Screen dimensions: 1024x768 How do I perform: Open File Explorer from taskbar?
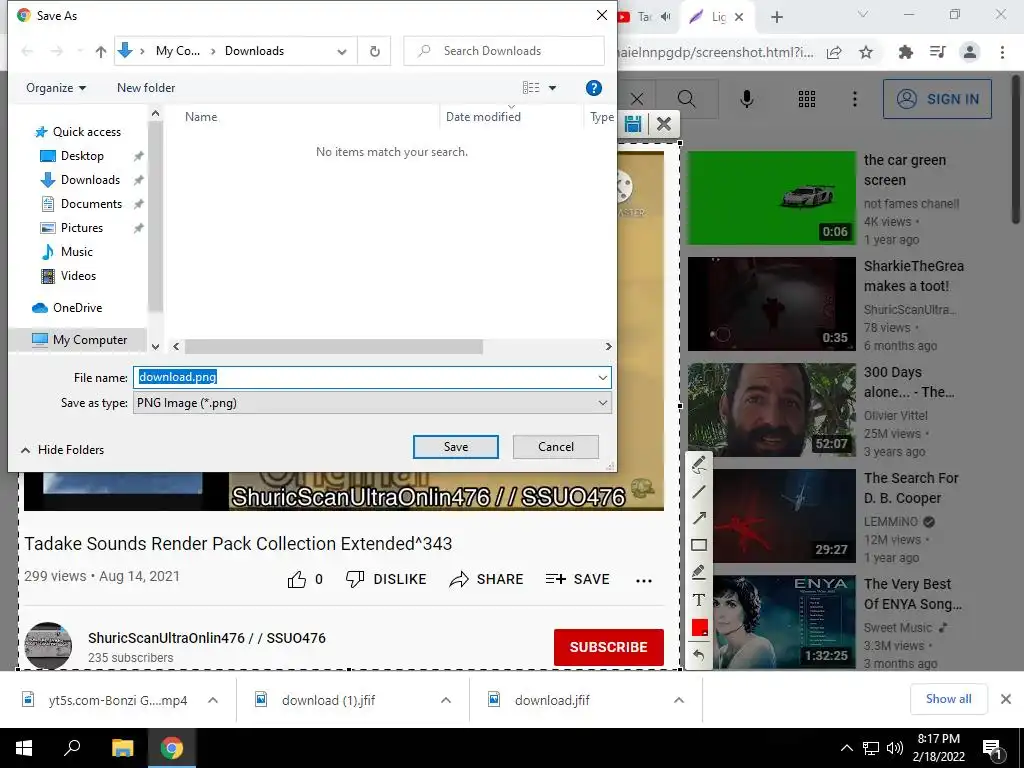(x=122, y=748)
